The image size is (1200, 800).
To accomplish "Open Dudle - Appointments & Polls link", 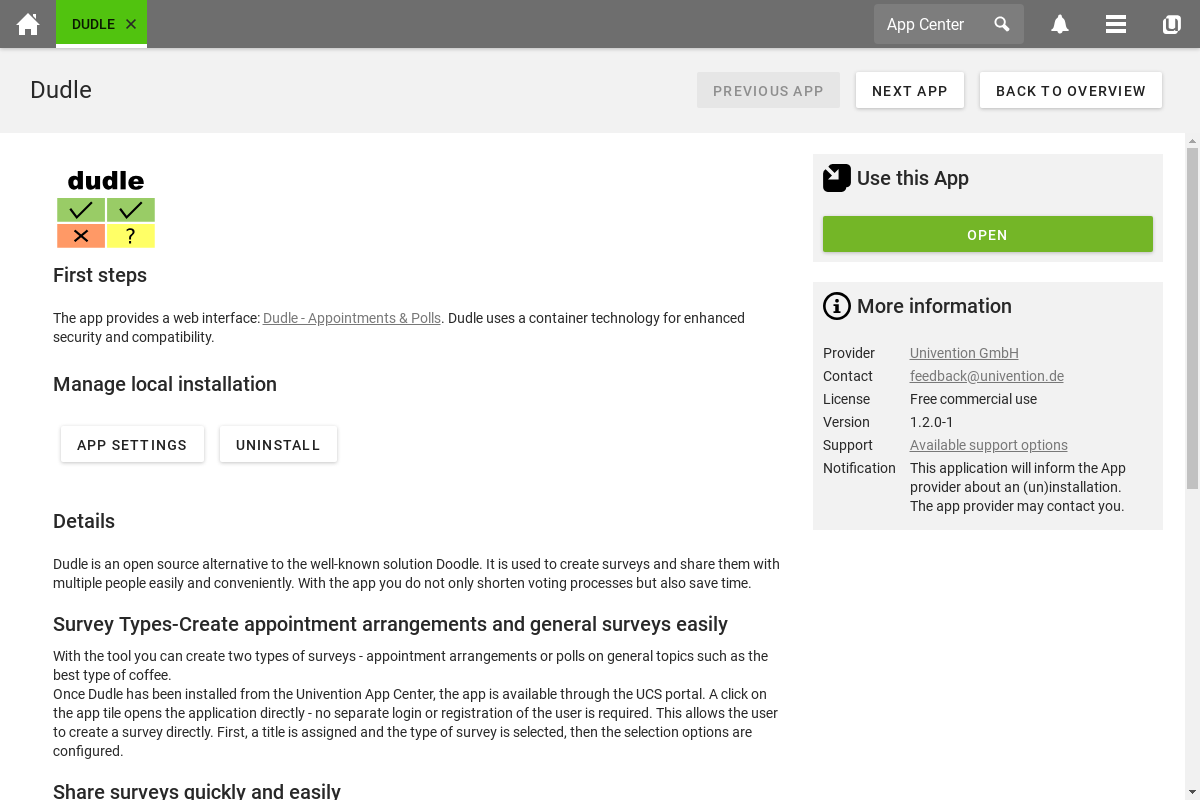I will coord(351,318).
